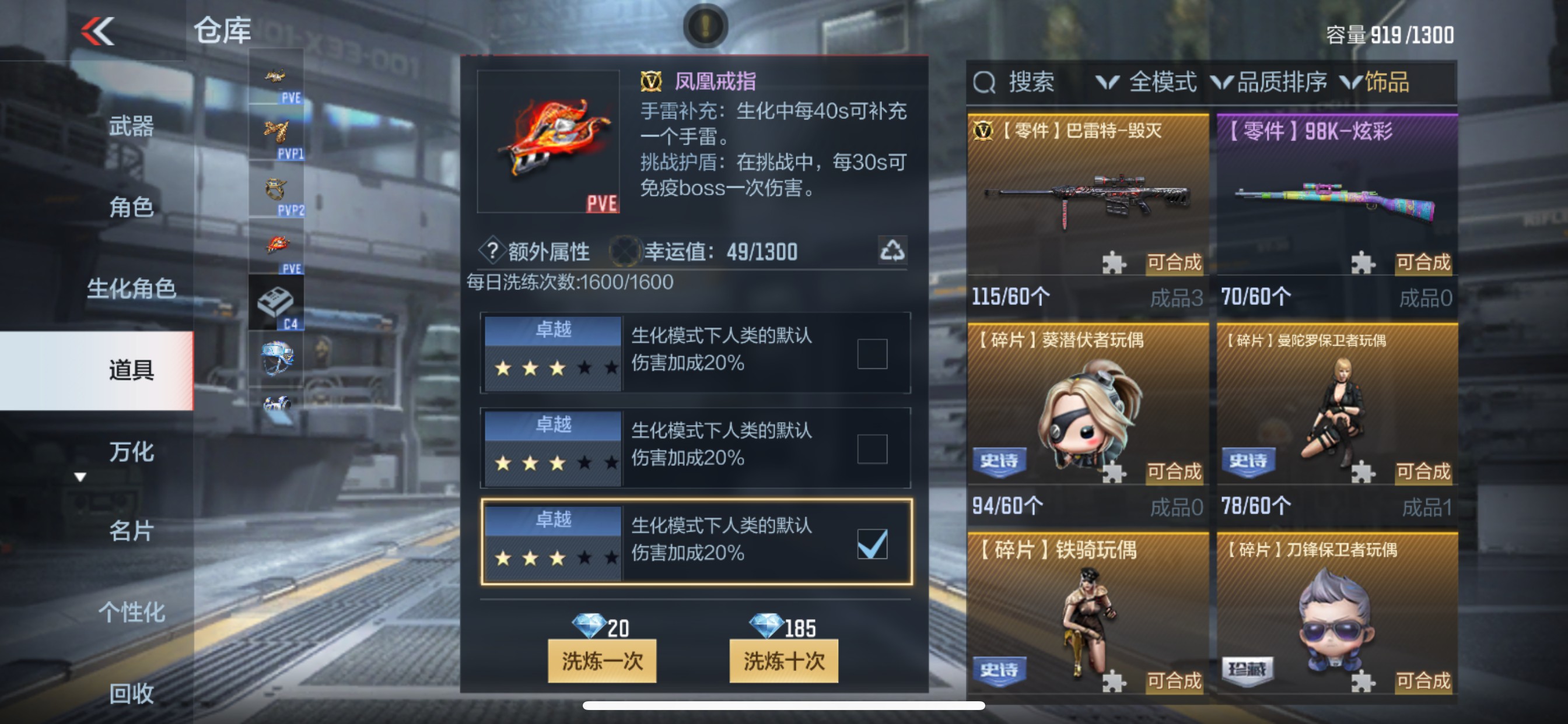Check the first 卓越 attribute checkbox
Screen dimensions: 1568x724
coord(871,353)
